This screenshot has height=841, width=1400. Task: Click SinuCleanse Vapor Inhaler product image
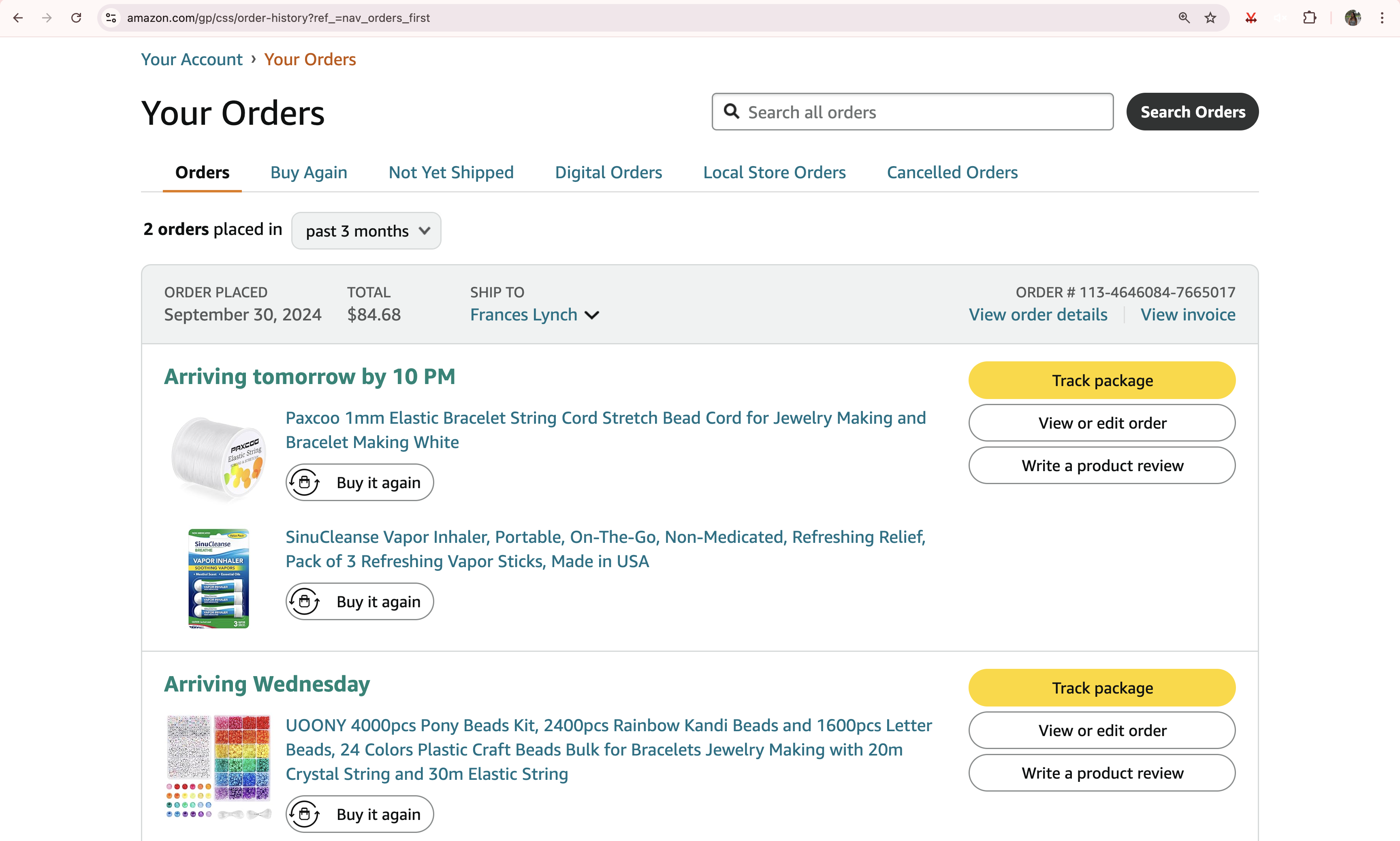point(219,578)
